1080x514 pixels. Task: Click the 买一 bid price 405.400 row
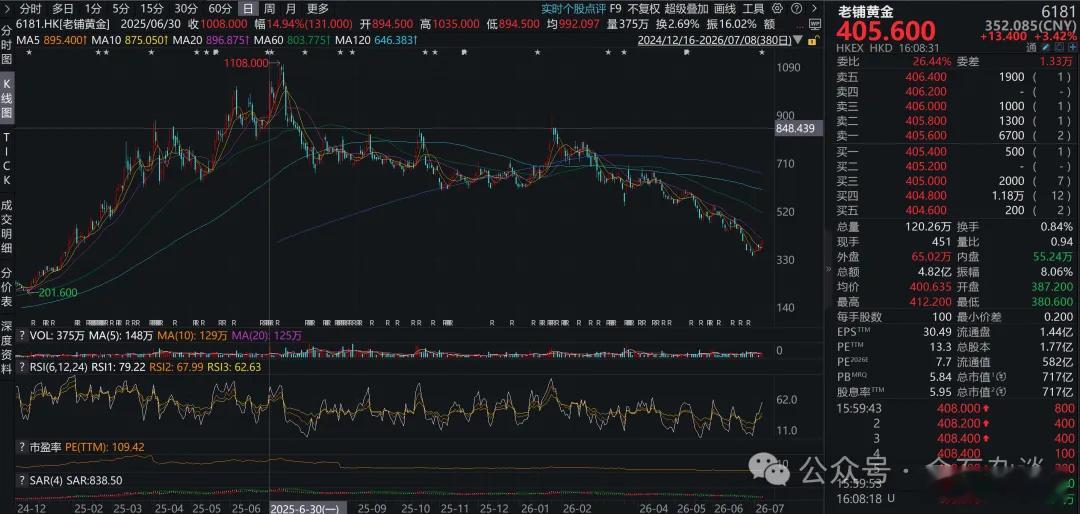click(x=952, y=151)
